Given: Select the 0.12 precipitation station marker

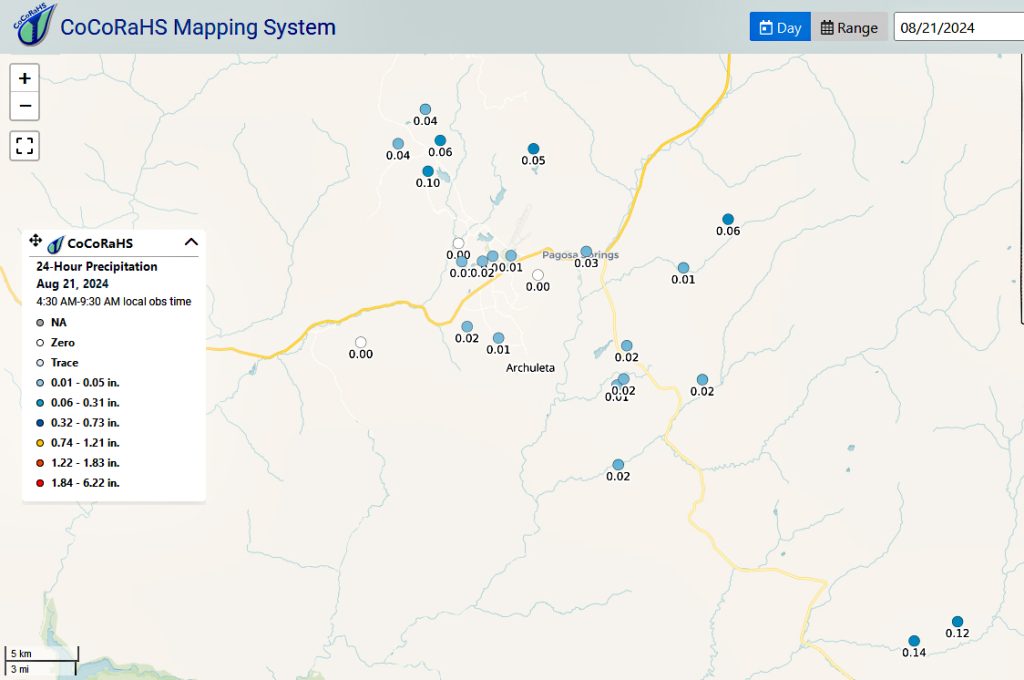Looking at the screenshot, I should pos(957,621).
